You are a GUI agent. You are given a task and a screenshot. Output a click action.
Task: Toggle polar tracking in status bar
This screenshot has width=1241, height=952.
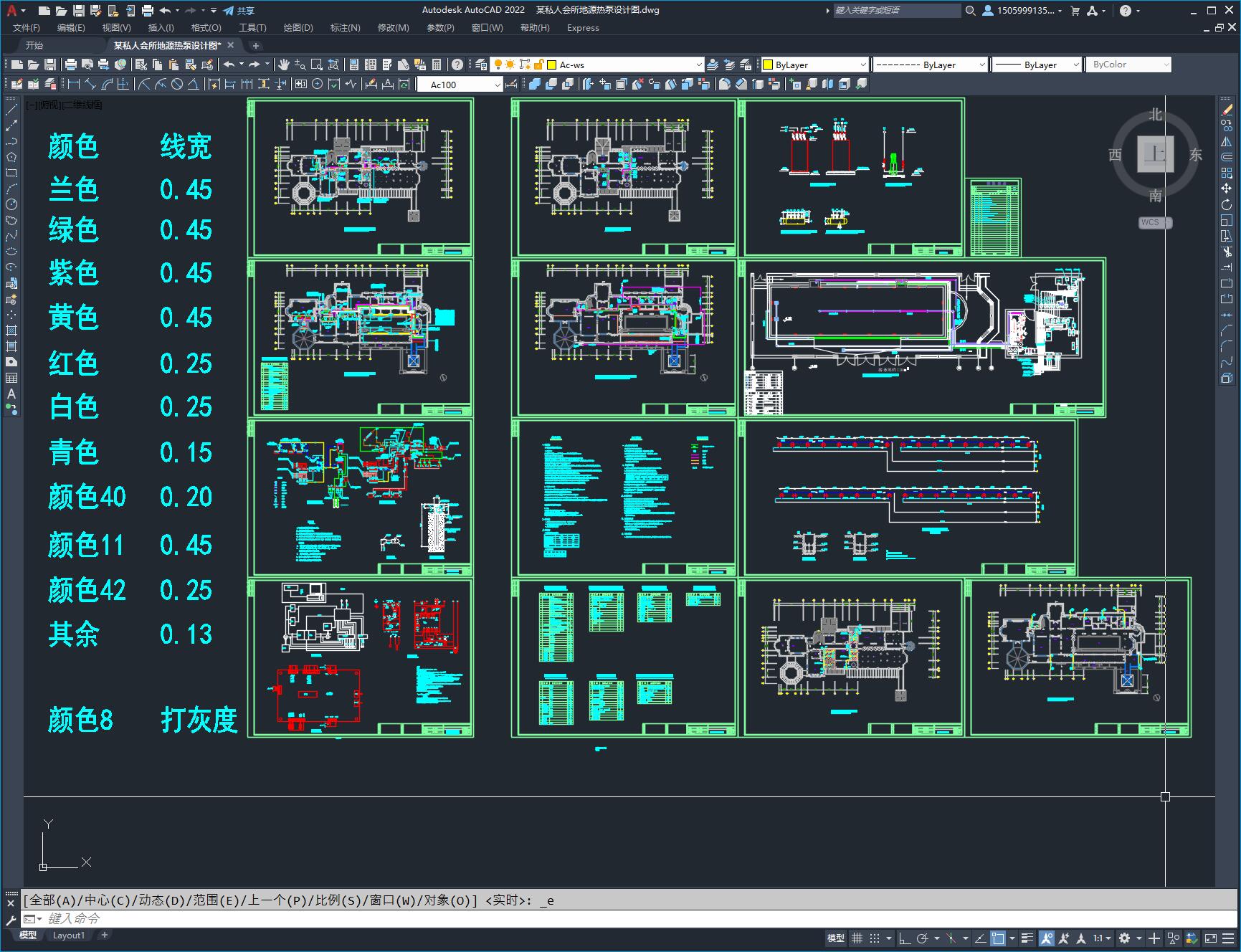[x=923, y=938]
